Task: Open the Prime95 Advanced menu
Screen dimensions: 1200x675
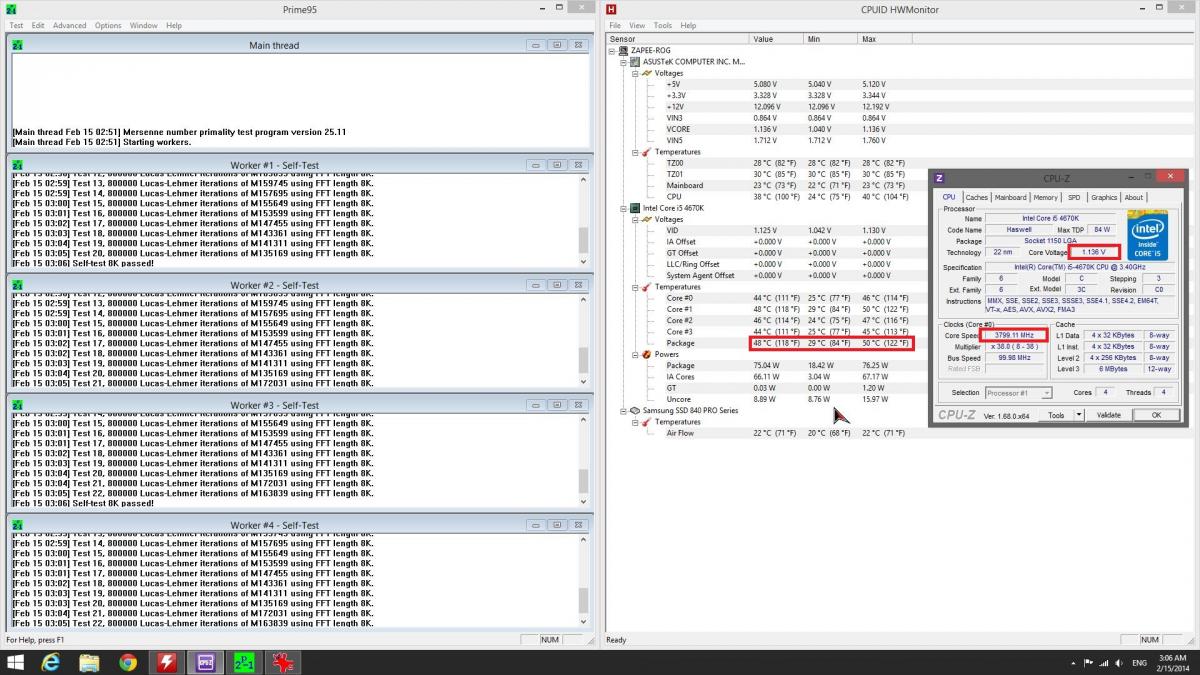Action: [x=70, y=25]
